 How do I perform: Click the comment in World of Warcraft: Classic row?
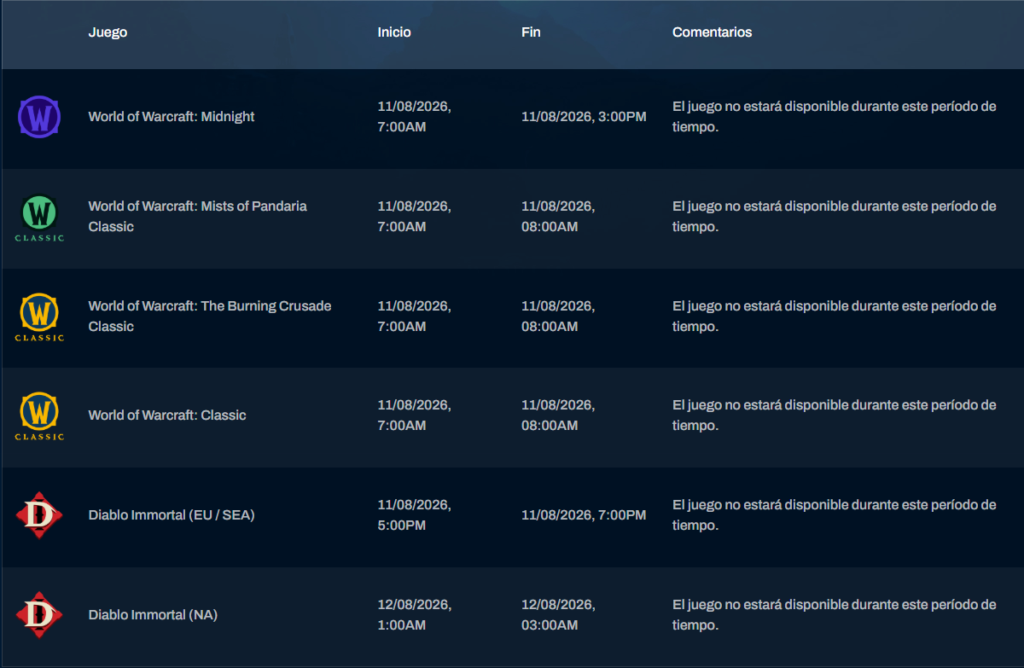coord(834,415)
